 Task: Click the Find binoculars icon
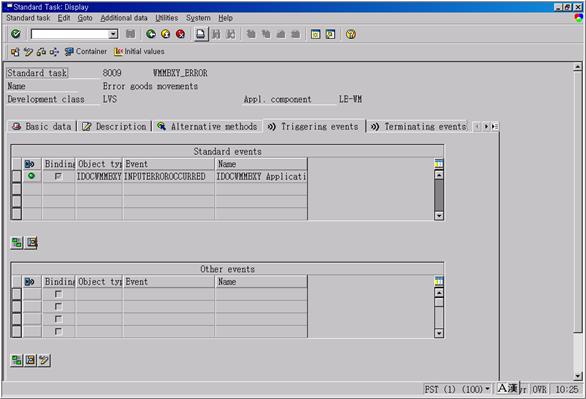click(216, 34)
